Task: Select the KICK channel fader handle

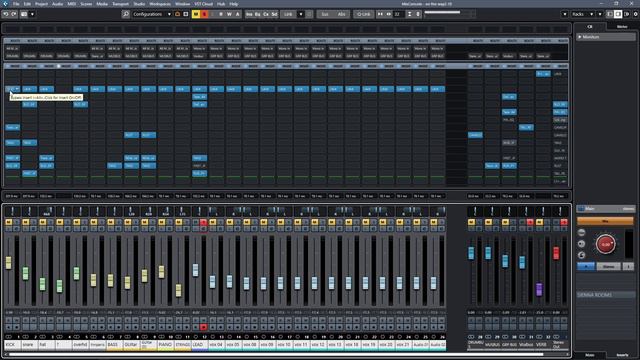Action: (x=9, y=262)
